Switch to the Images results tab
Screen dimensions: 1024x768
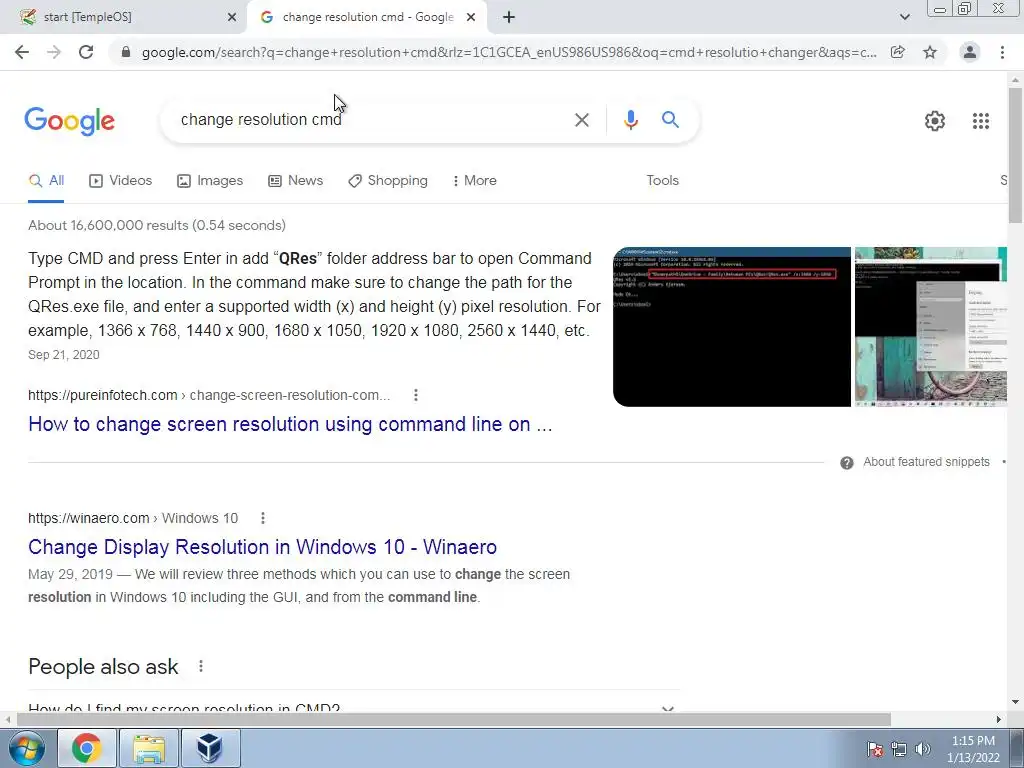pos(210,181)
